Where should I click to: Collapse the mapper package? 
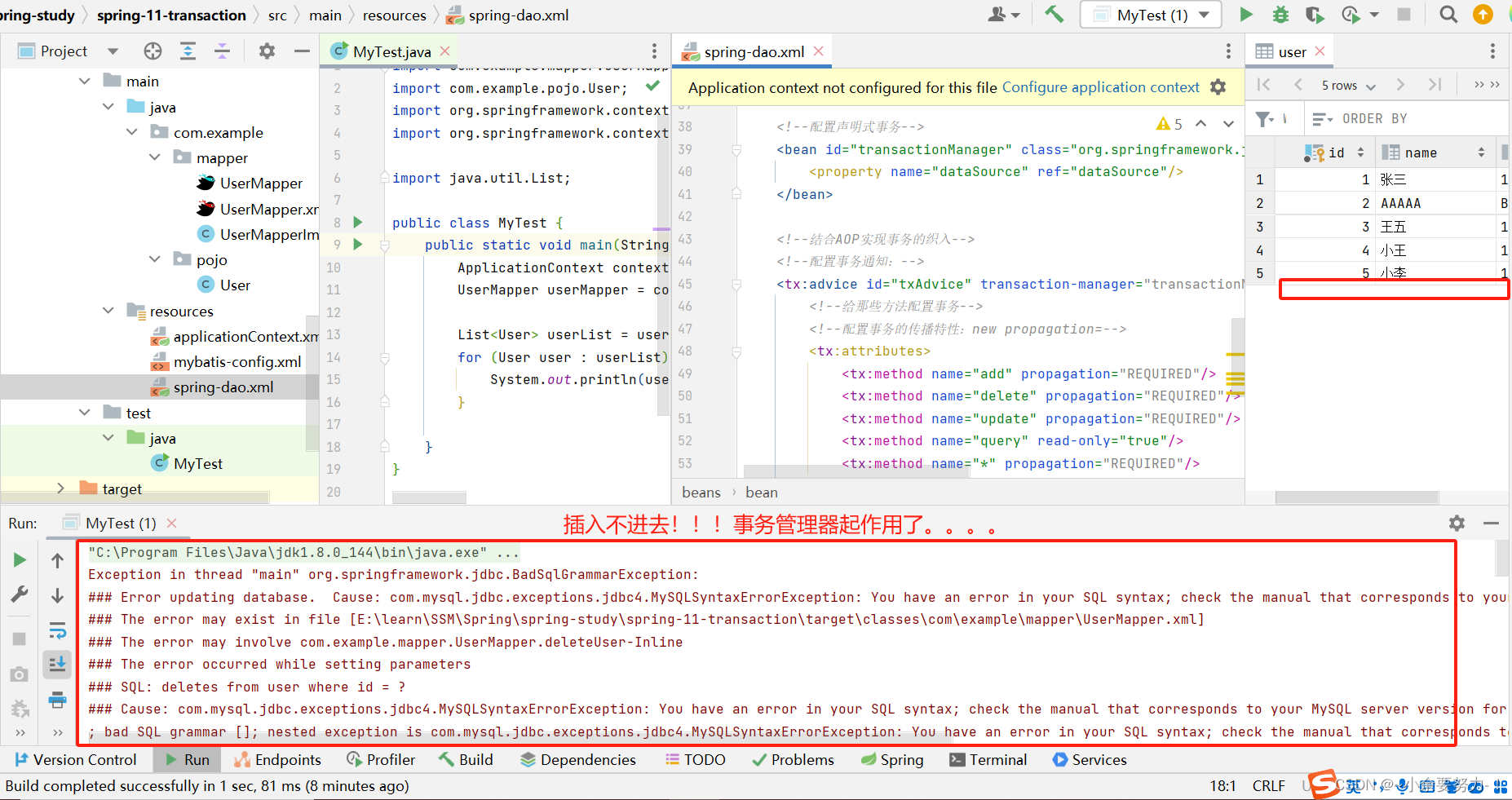155,157
